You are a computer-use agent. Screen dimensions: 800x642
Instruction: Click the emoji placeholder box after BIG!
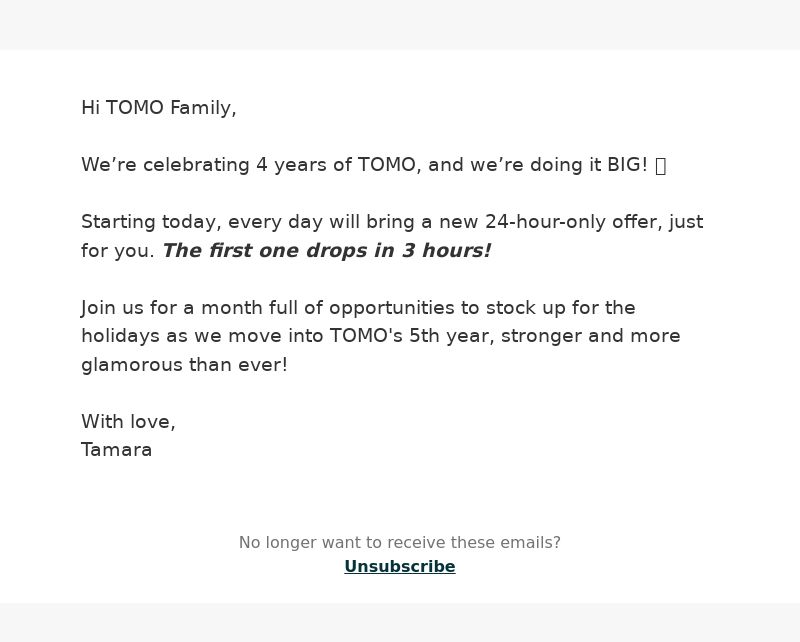[660, 166]
